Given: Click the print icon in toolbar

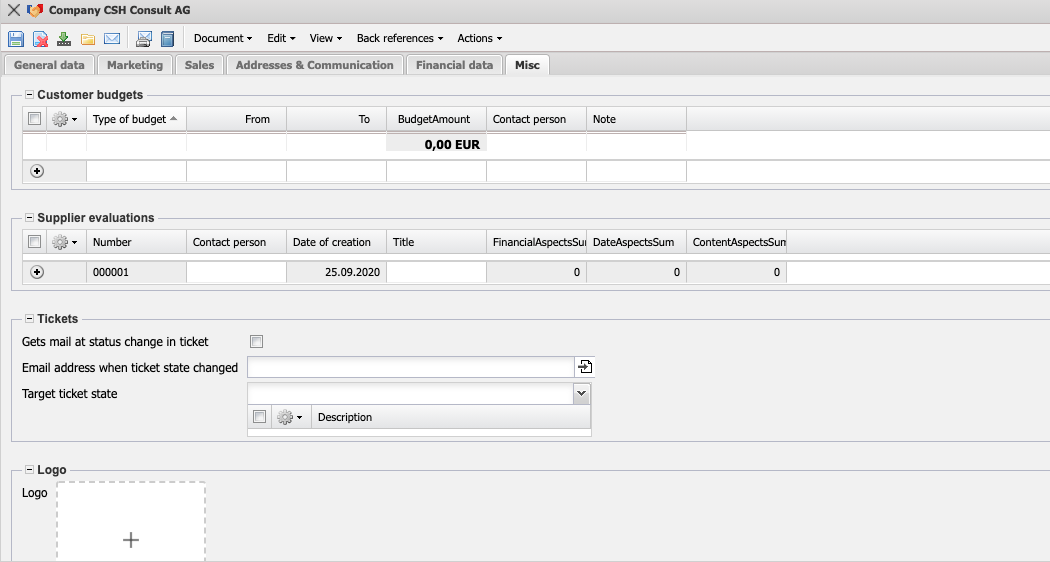Looking at the screenshot, I should tap(144, 39).
